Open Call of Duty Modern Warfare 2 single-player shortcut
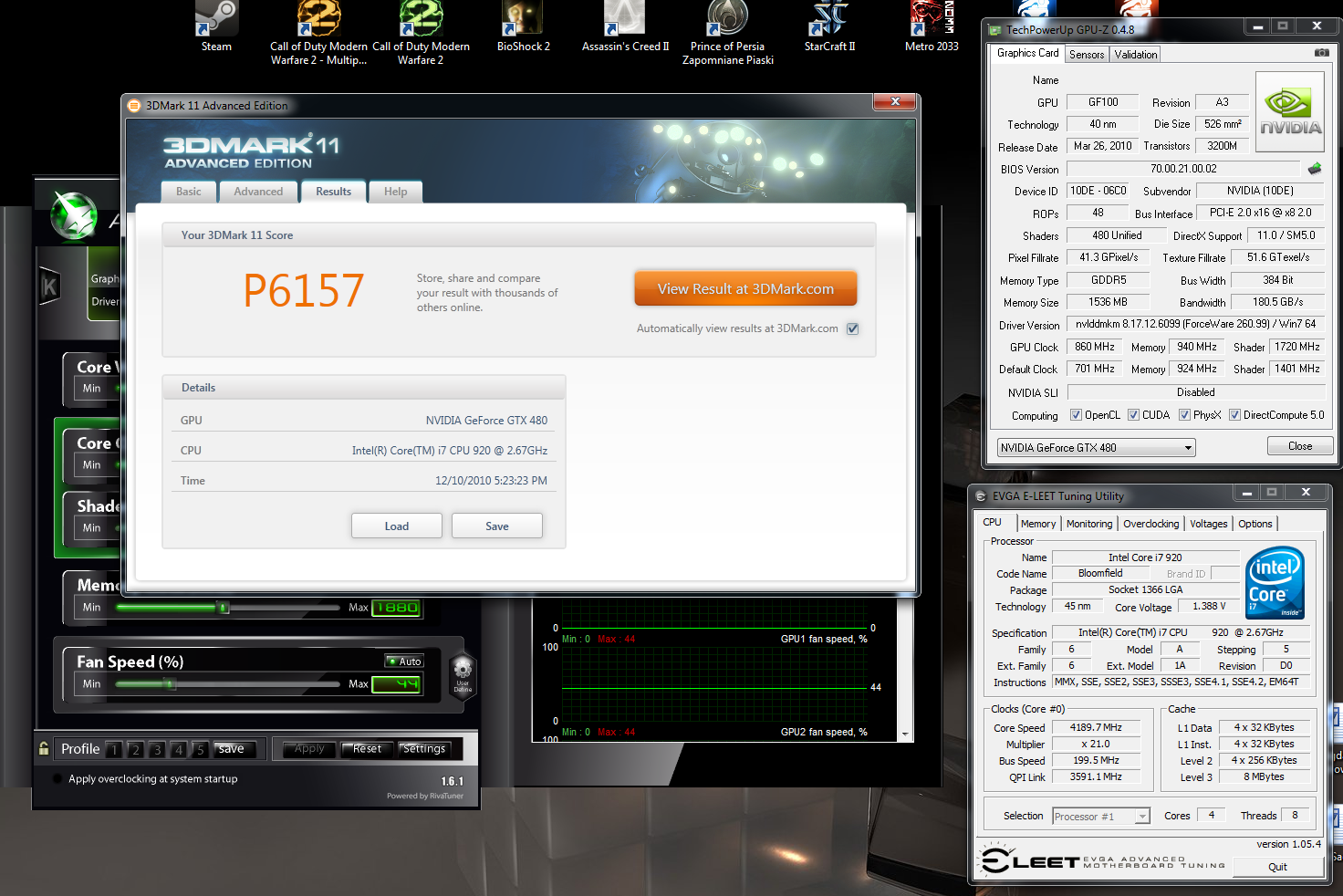Image resolution: width=1343 pixels, height=896 pixels. [x=421, y=33]
